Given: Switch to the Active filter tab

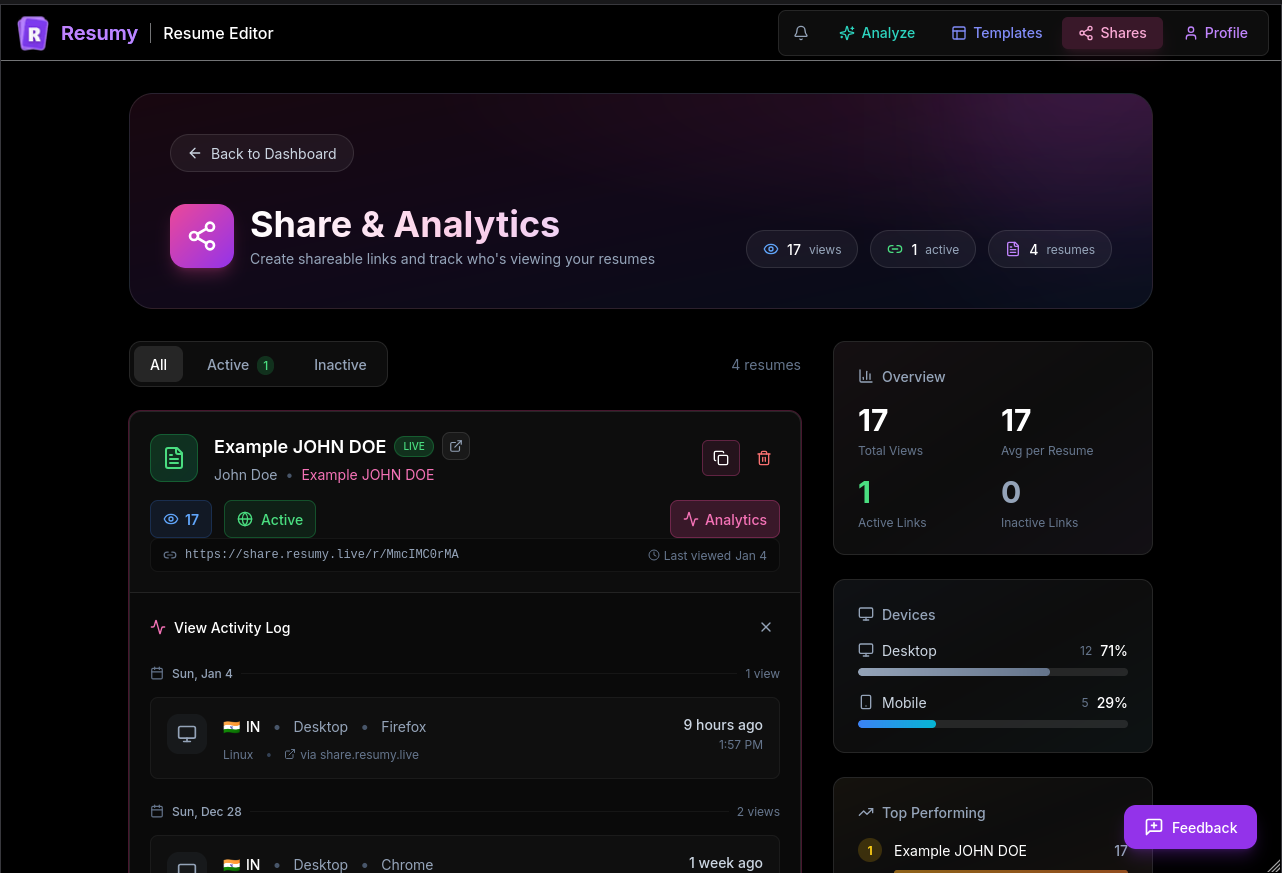Looking at the screenshot, I should pyautogui.click(x=239, y=365).
